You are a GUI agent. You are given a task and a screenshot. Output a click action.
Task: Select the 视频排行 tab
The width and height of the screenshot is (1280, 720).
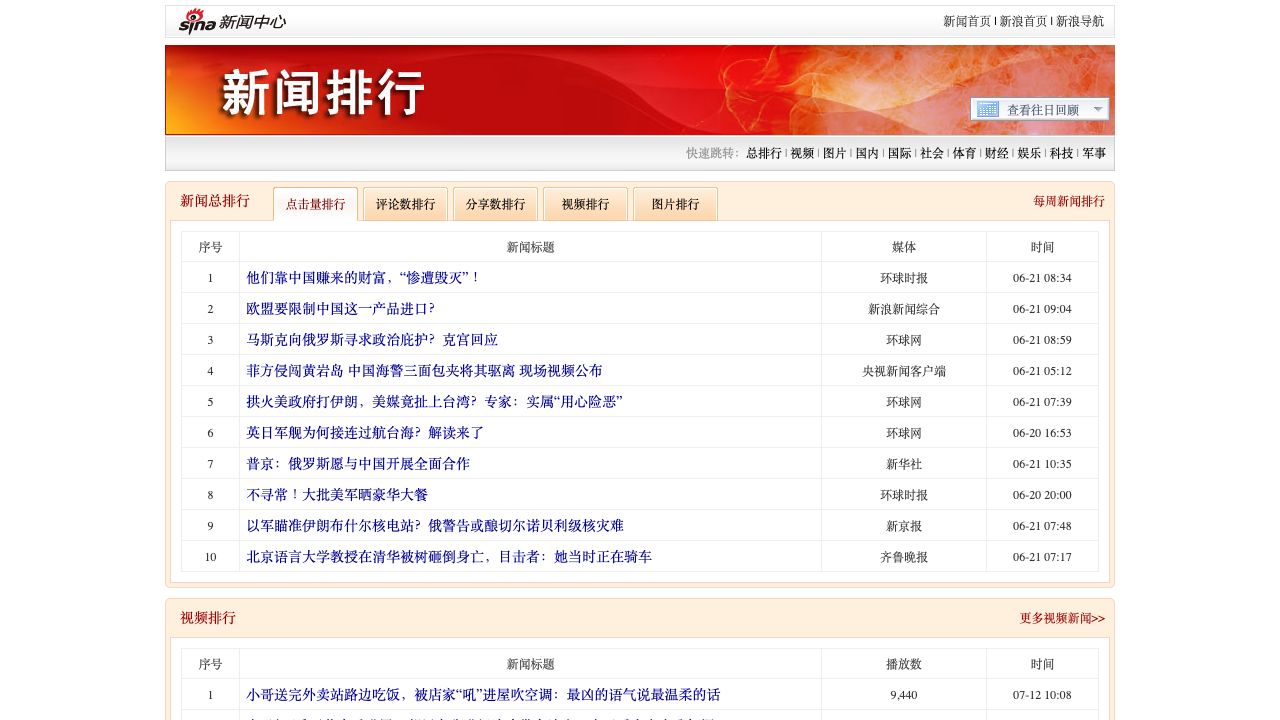pyautogui.click(x=585, y=204)
